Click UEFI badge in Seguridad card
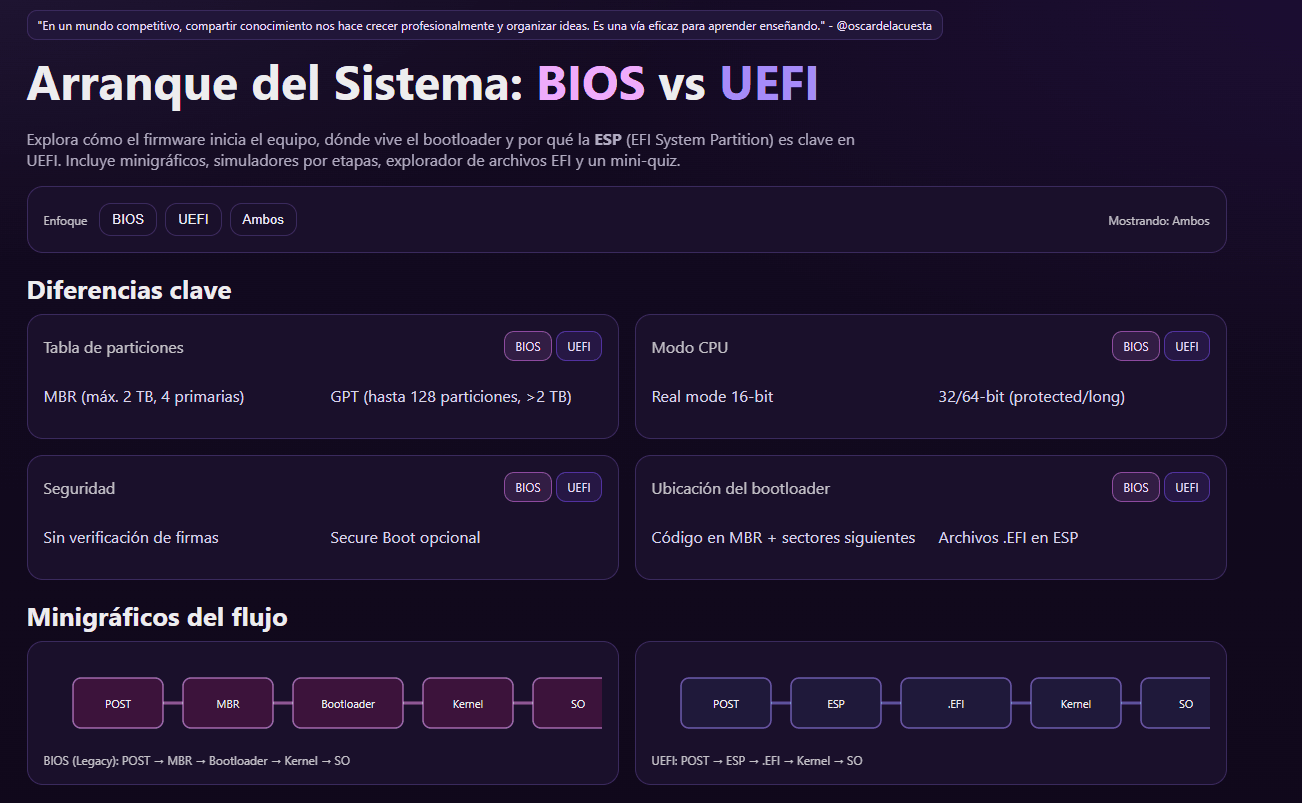Screen dimensions: 1302x803 click(579, 488)
